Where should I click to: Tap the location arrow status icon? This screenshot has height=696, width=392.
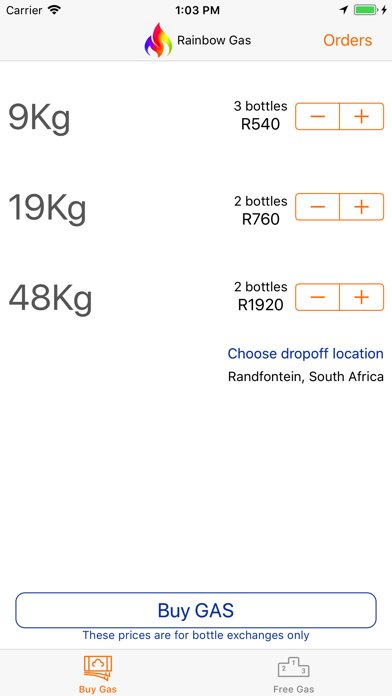(344, 10)
